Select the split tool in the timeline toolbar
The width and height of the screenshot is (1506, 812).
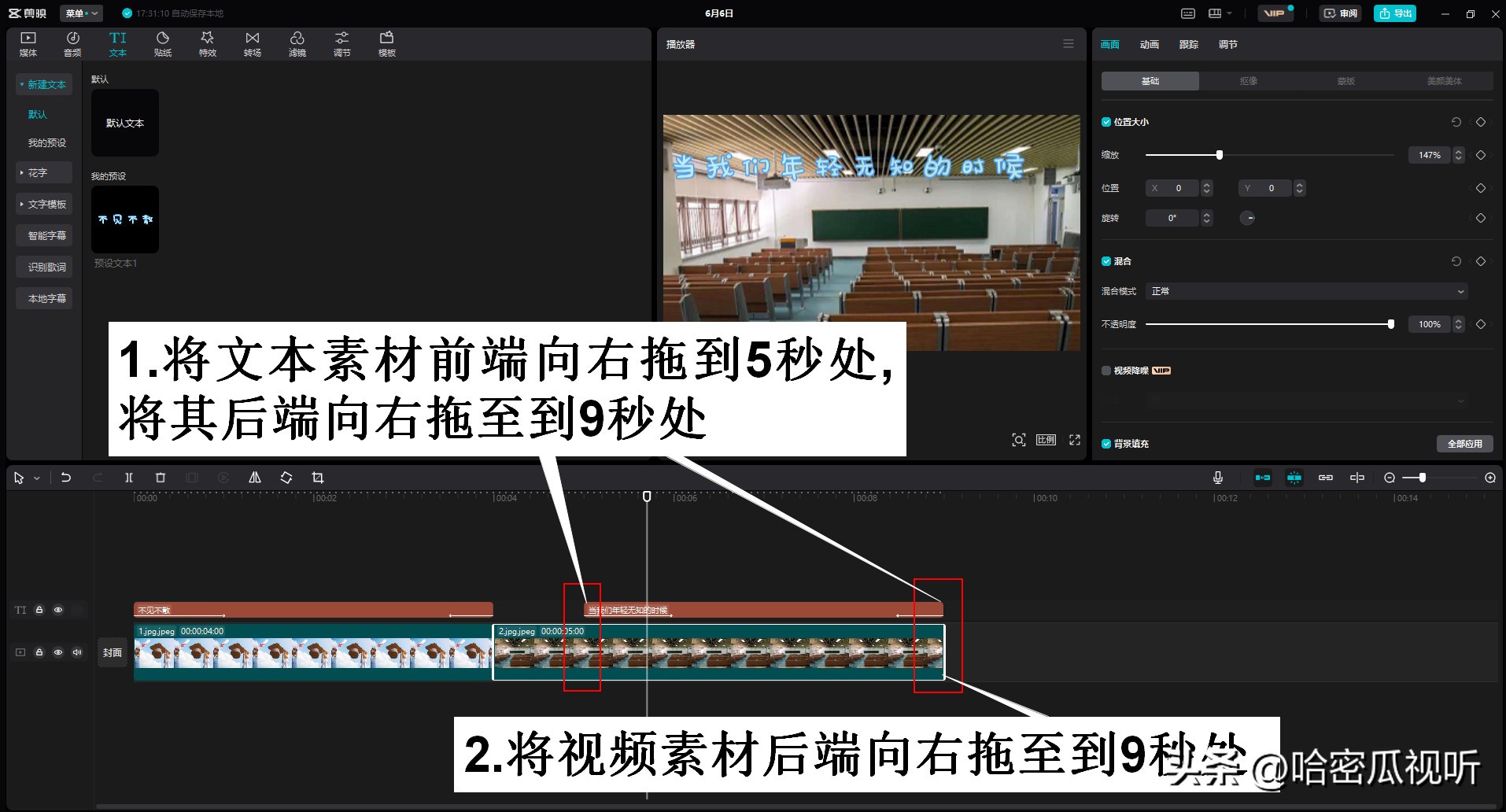tap(129, 477)
